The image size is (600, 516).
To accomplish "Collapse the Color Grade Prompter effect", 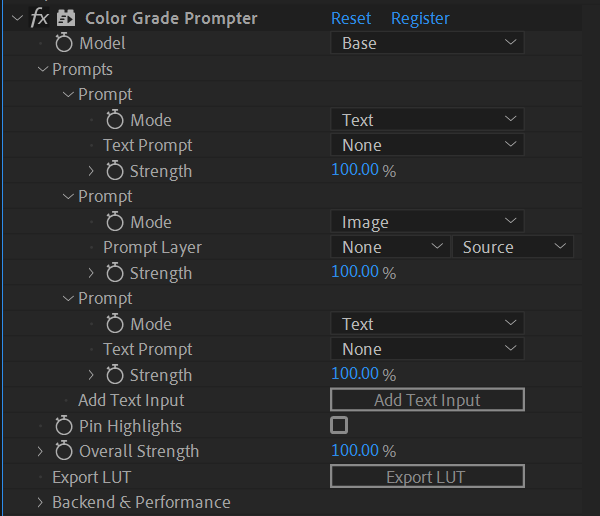I will coord(16,18).
